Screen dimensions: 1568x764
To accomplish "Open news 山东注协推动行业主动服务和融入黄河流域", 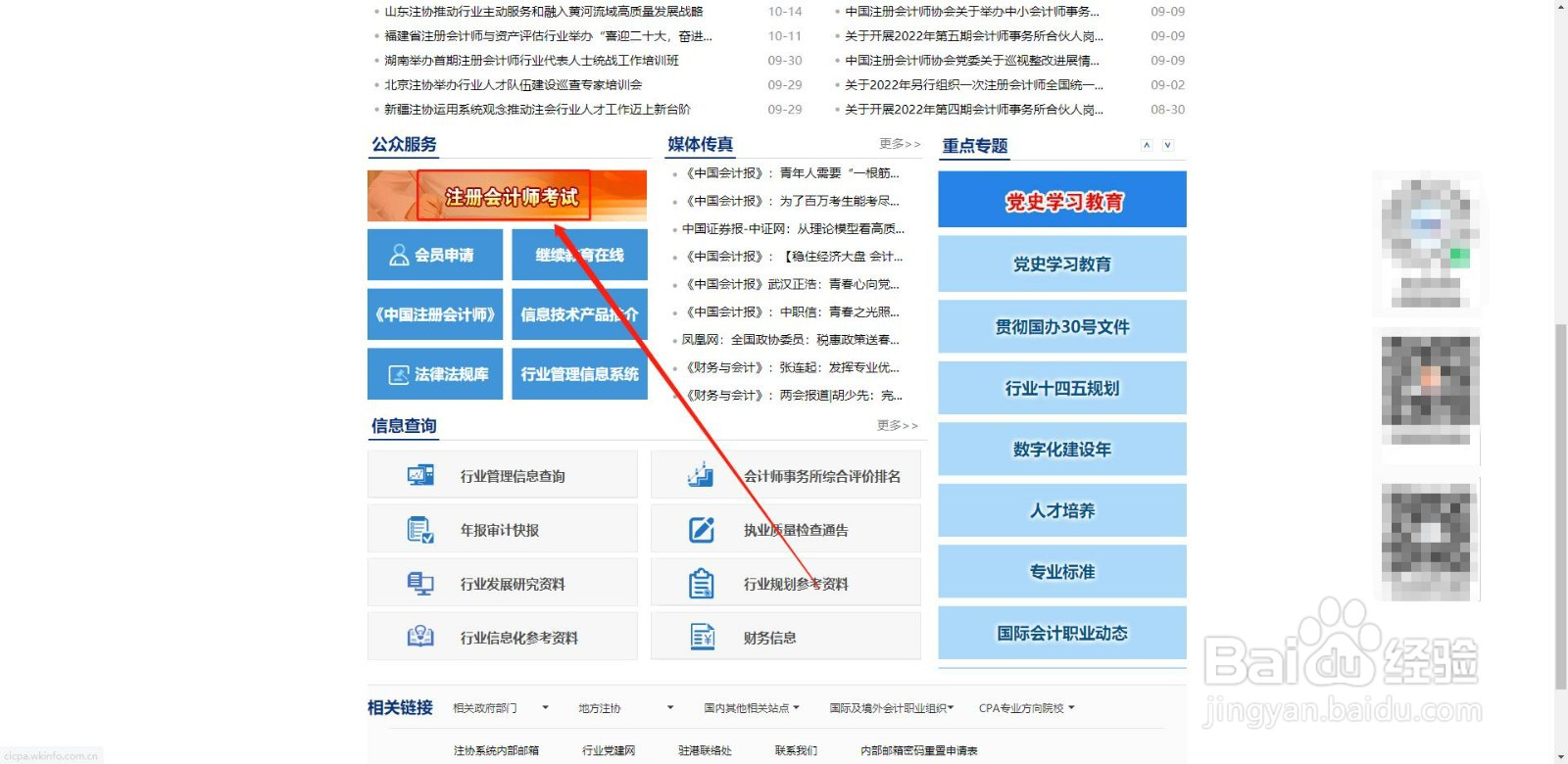I will point(544,12).
